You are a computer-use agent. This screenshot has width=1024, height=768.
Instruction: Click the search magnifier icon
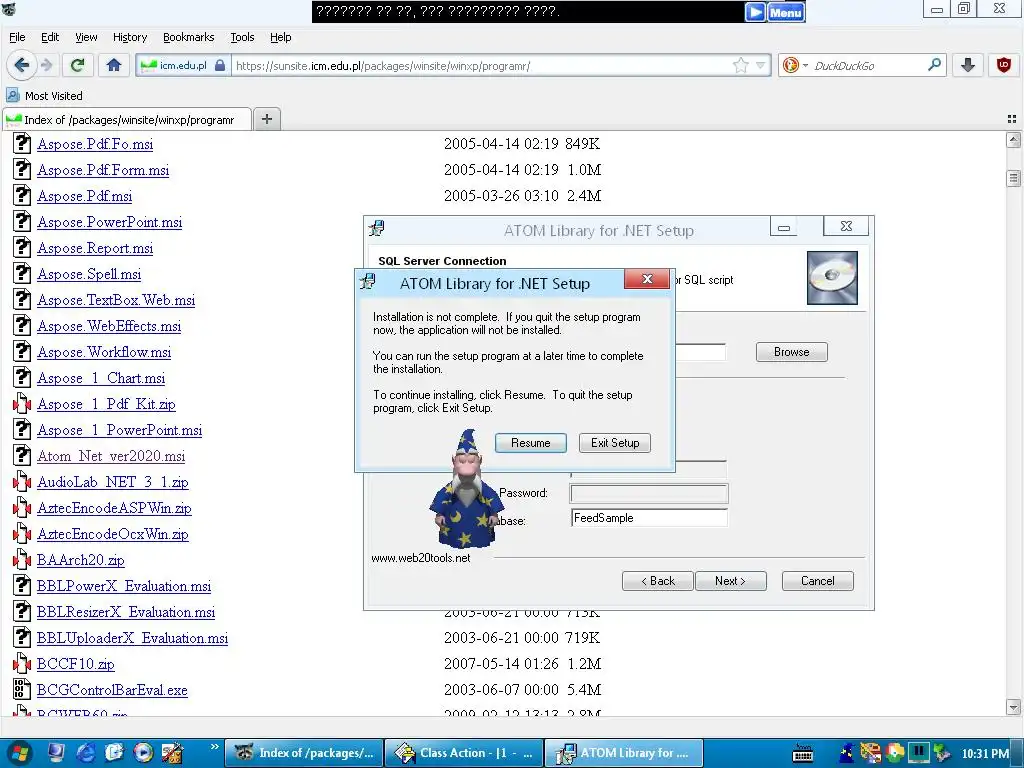[934, 65]
